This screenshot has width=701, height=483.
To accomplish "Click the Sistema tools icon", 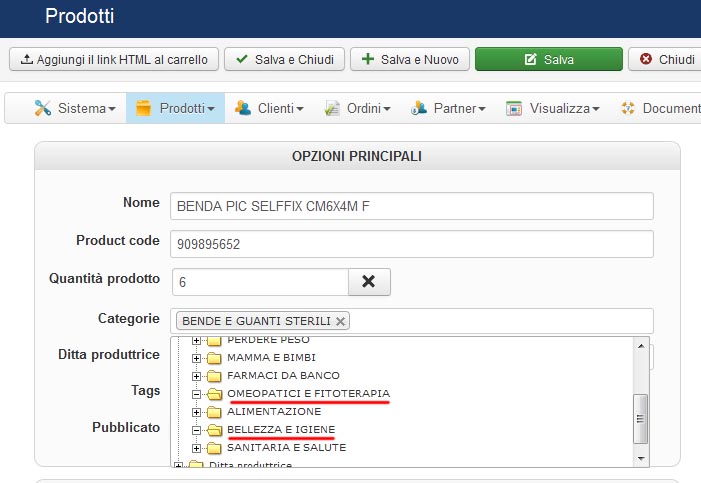I will 43,108.
